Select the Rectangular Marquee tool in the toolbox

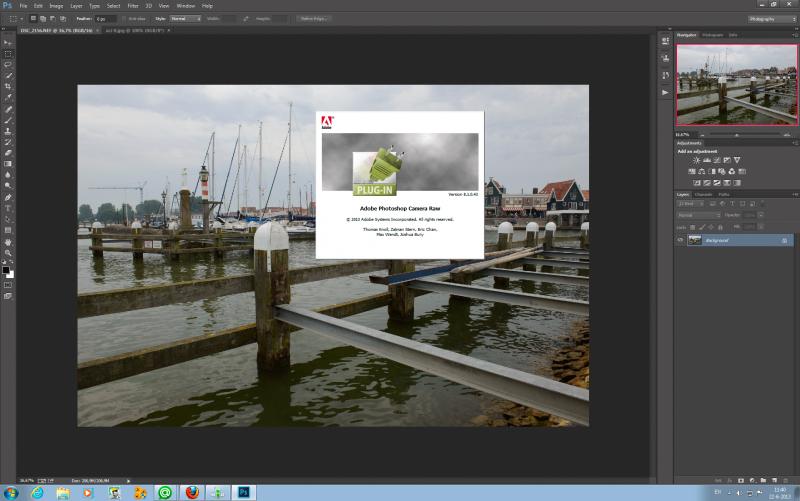tap(8, 54)
